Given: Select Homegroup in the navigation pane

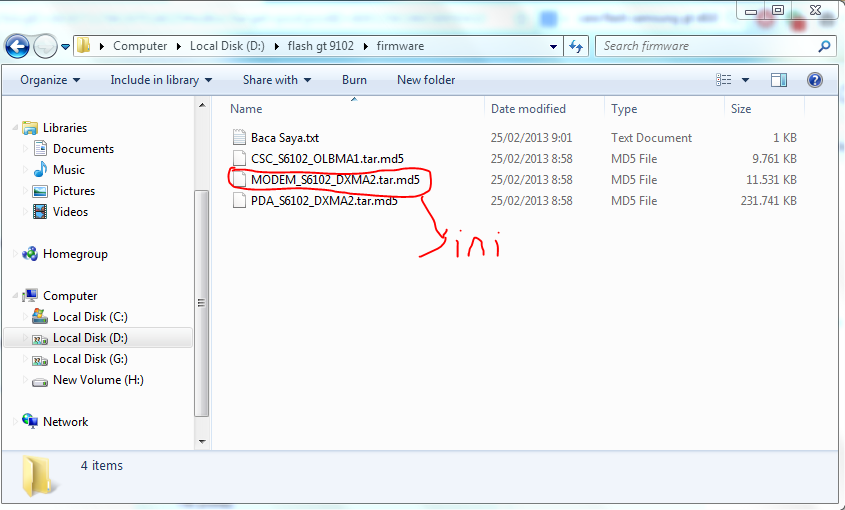Looking at the screenshot, I should (75, 254).
